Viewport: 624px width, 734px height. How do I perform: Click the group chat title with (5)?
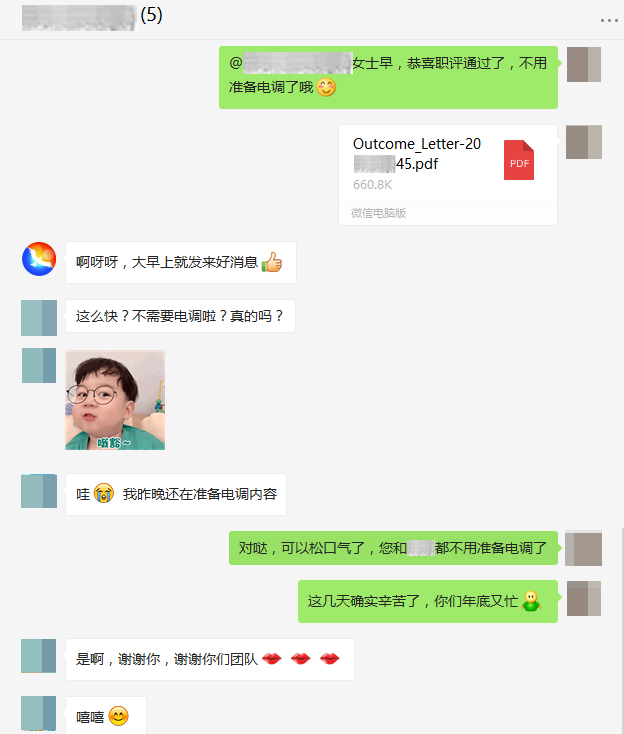tap(92, 16)
